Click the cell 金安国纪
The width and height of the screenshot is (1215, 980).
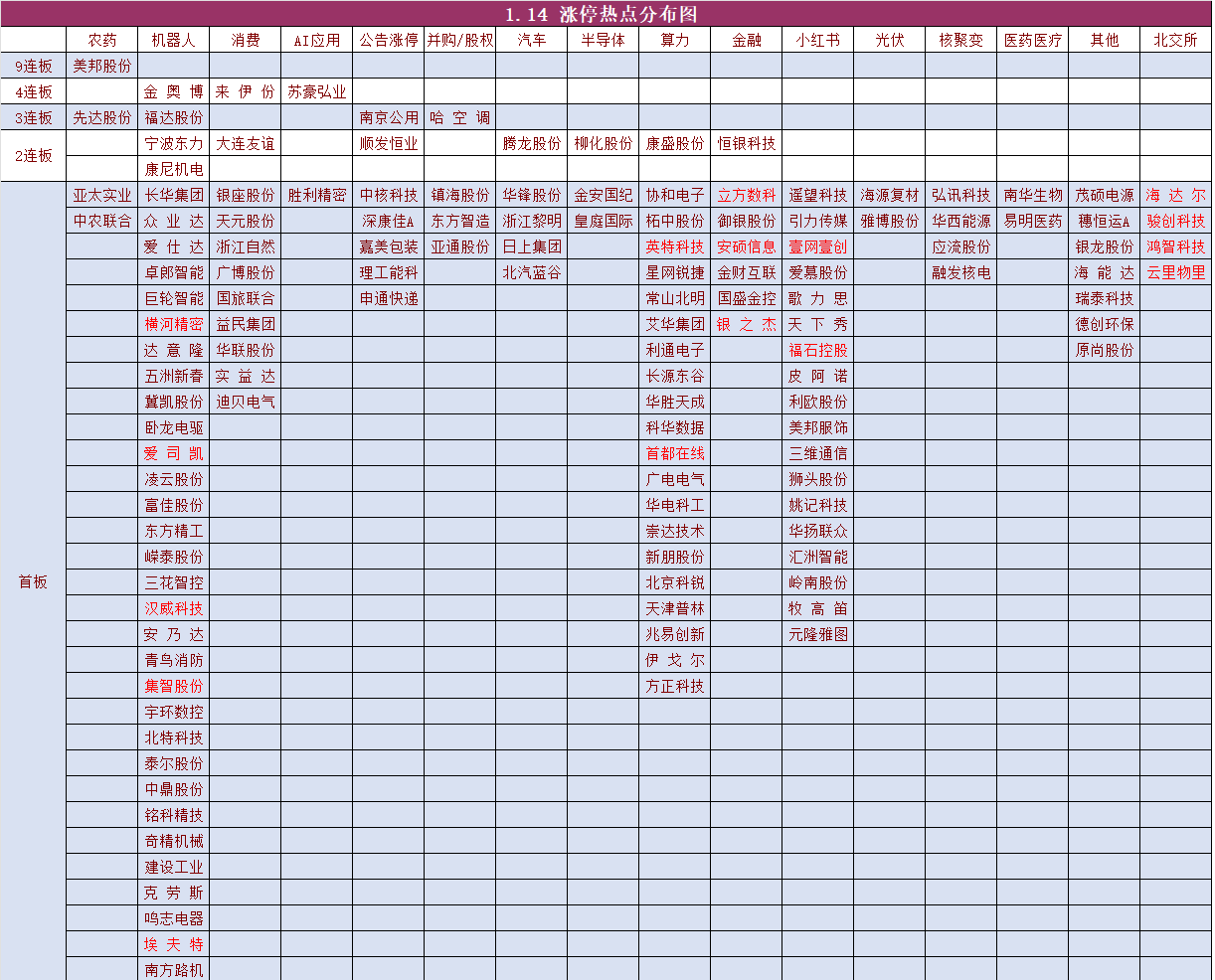pyautogui.click(x=604, y=195)
